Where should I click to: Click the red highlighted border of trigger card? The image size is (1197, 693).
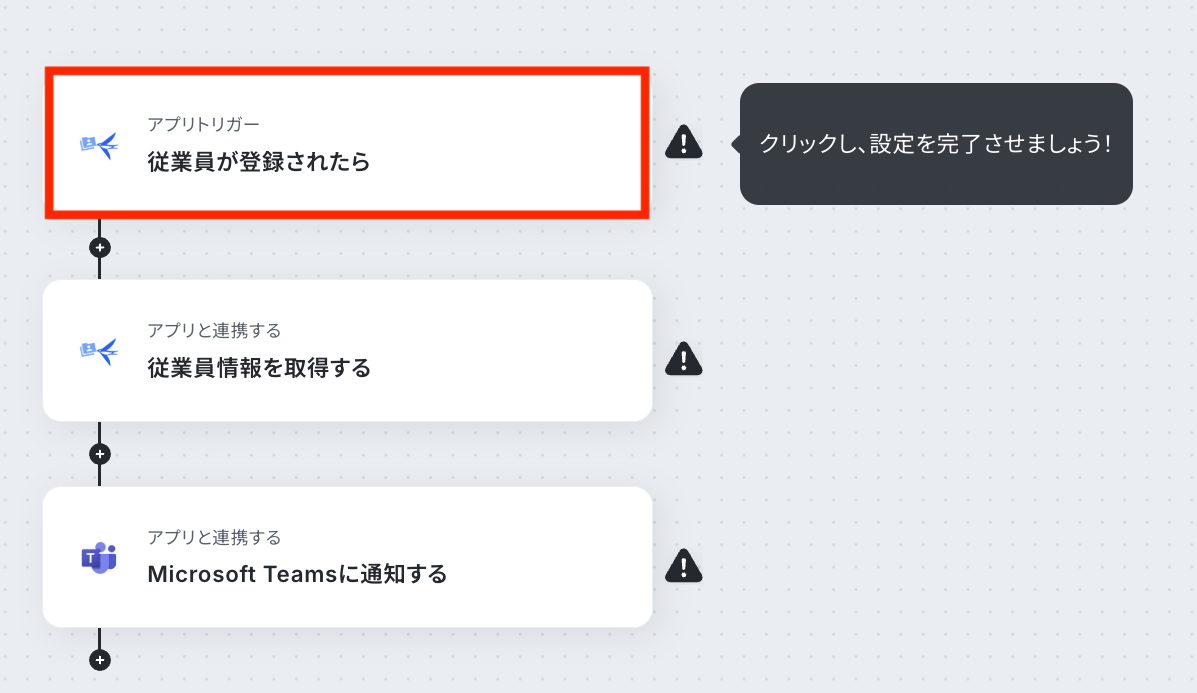click(347, 72)
